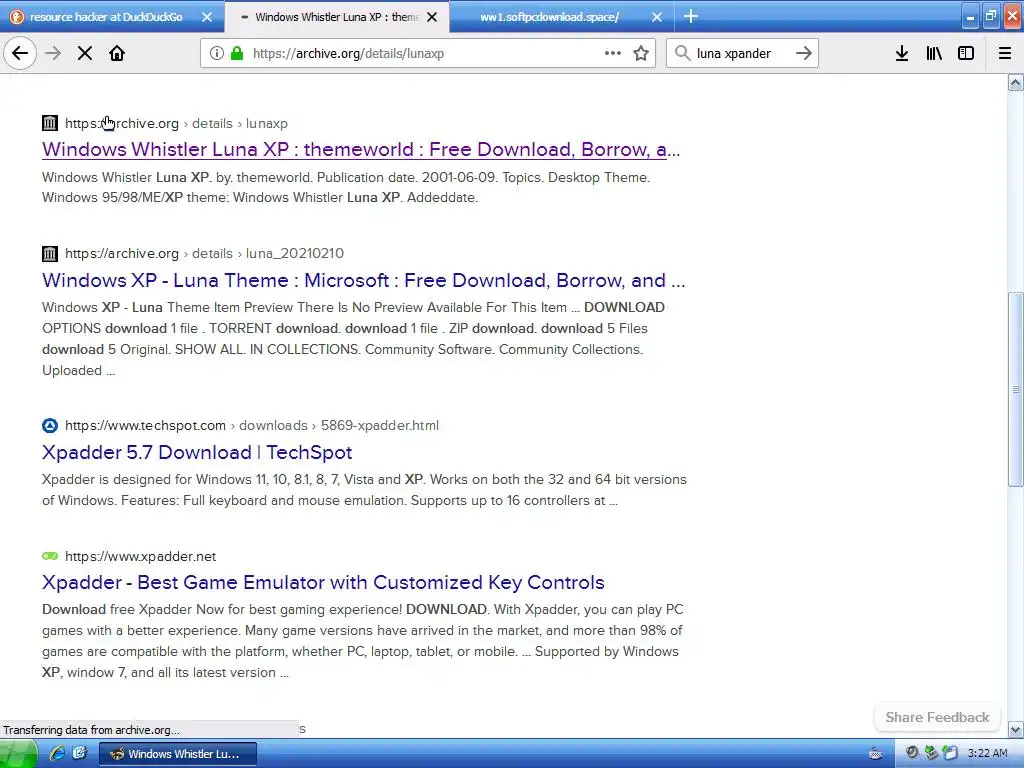The height and width of the screenshot is (768, 1024).
Task: Switch to ww1.softpcdownload.space tab
Action: point(550,17)
